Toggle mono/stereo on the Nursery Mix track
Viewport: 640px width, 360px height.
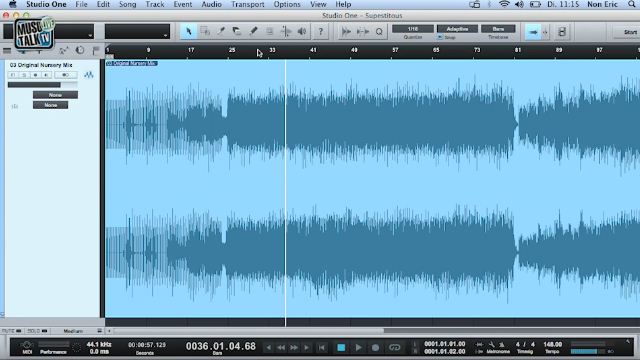65,75
